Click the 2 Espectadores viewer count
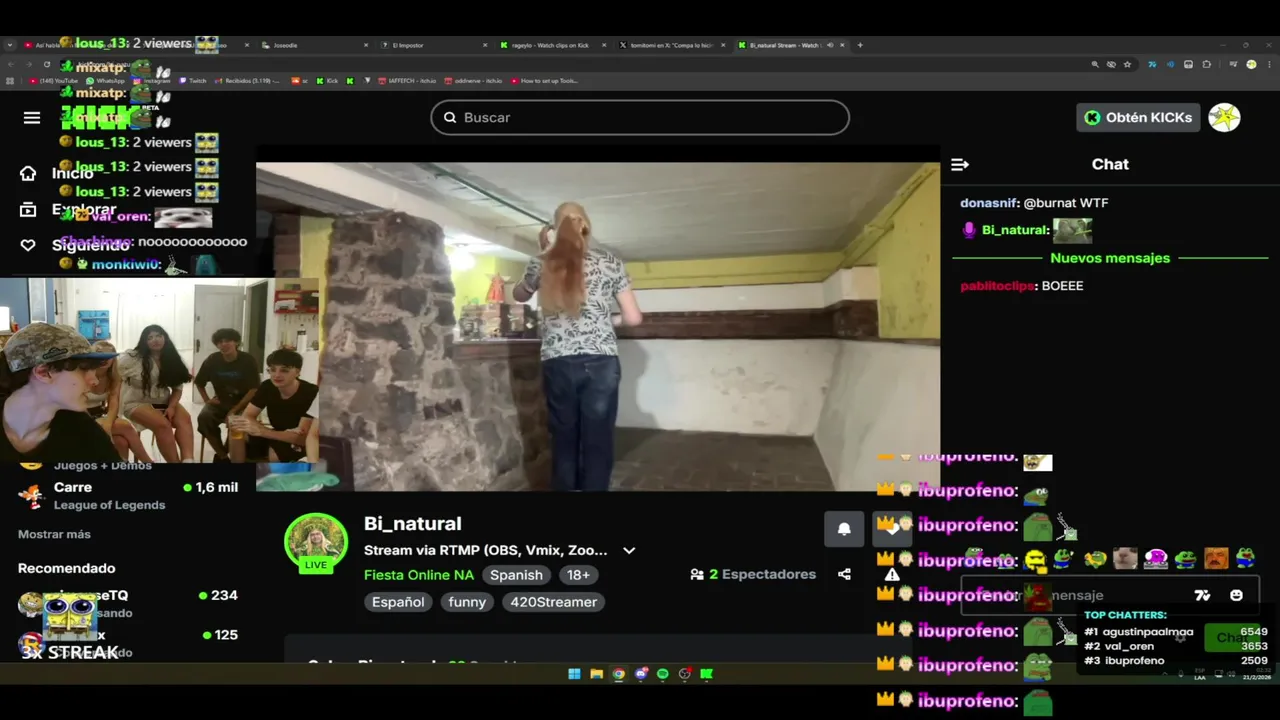This screenshot has height=720, width=1280. tap(753, 574)
